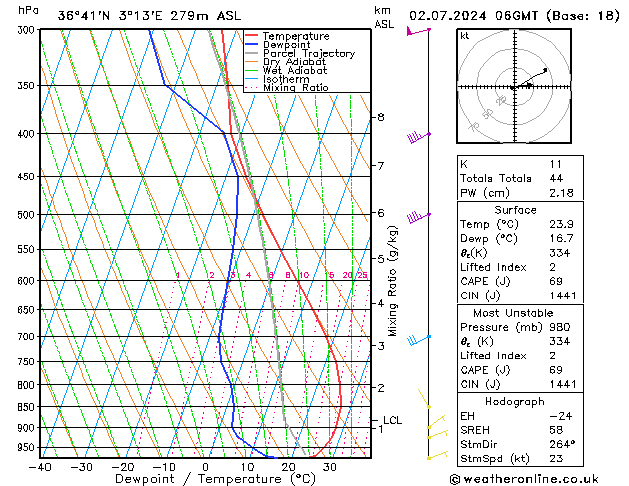The width and height of the screenshot is (629, 486).
Task: Click the Mixing Ratio legend entry
Action: coord(295,88)
